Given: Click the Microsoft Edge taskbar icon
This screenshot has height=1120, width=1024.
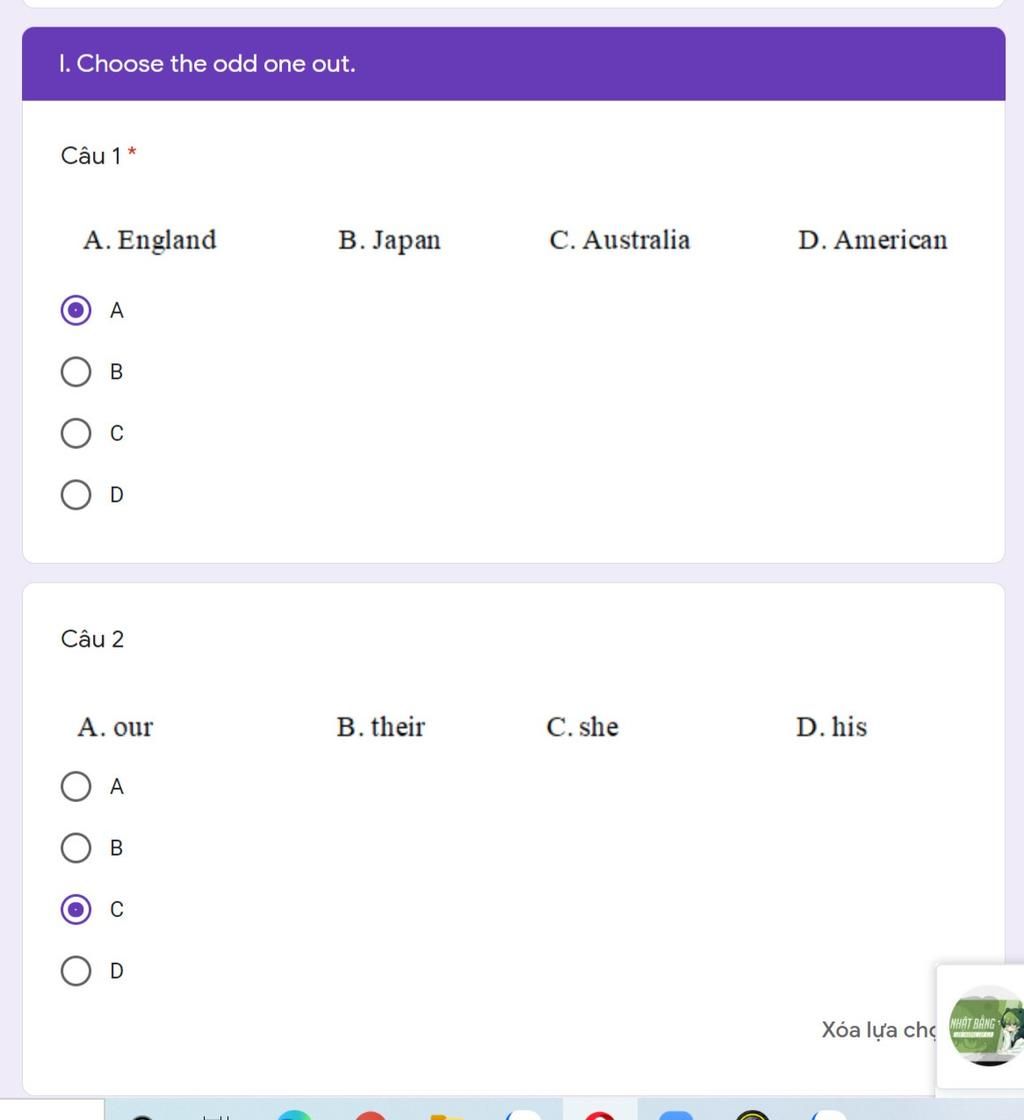Looking at the screenshot, I should [294, 1115].
